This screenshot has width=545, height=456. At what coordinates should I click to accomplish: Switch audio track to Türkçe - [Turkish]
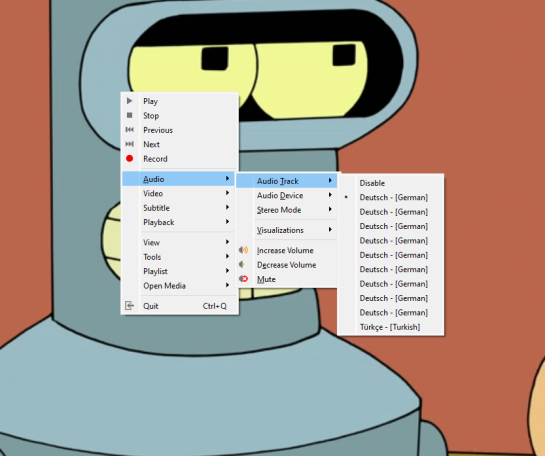(390, 327)
